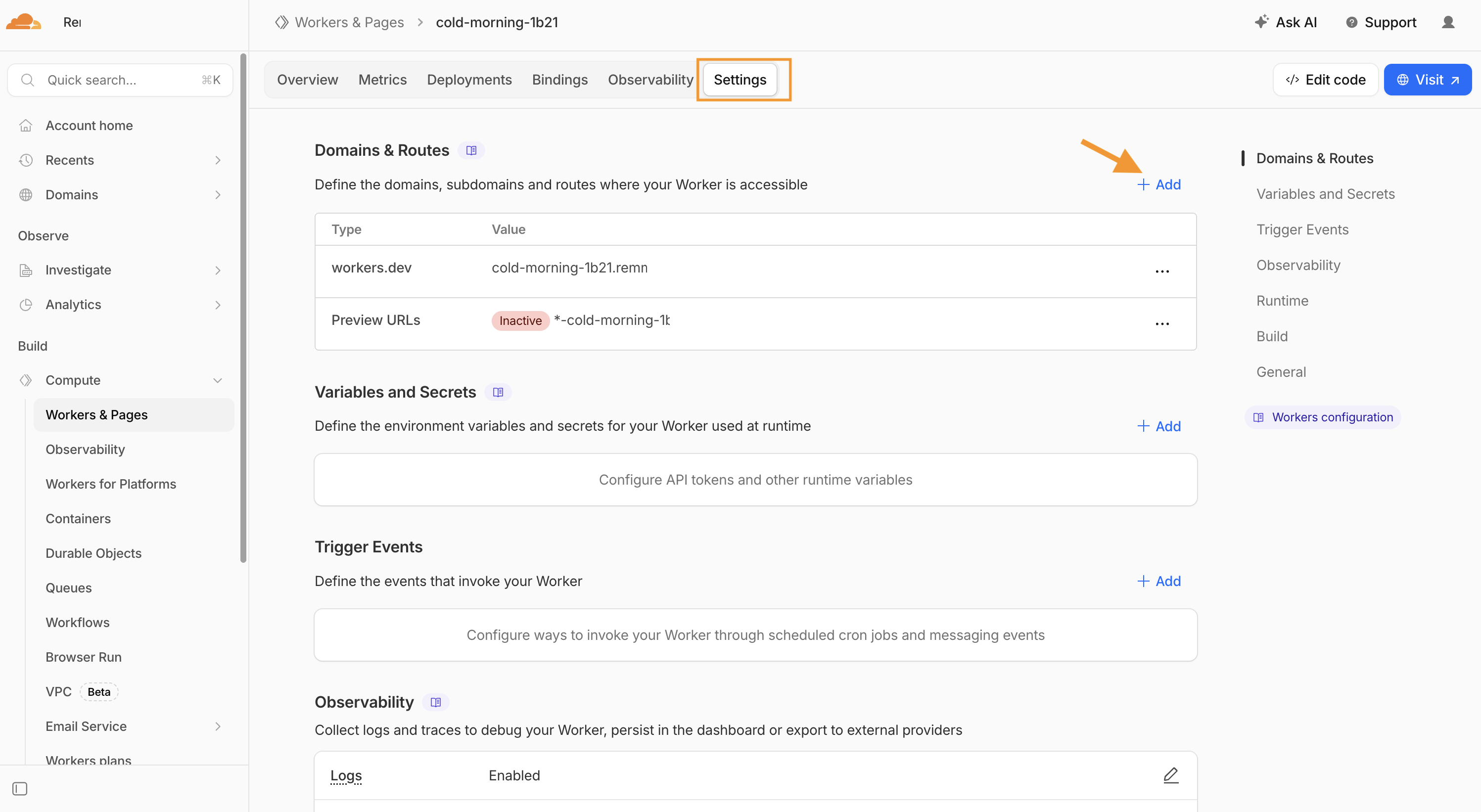Open Workers & Pages in sidebar
1481x812 pixels.
134,415
